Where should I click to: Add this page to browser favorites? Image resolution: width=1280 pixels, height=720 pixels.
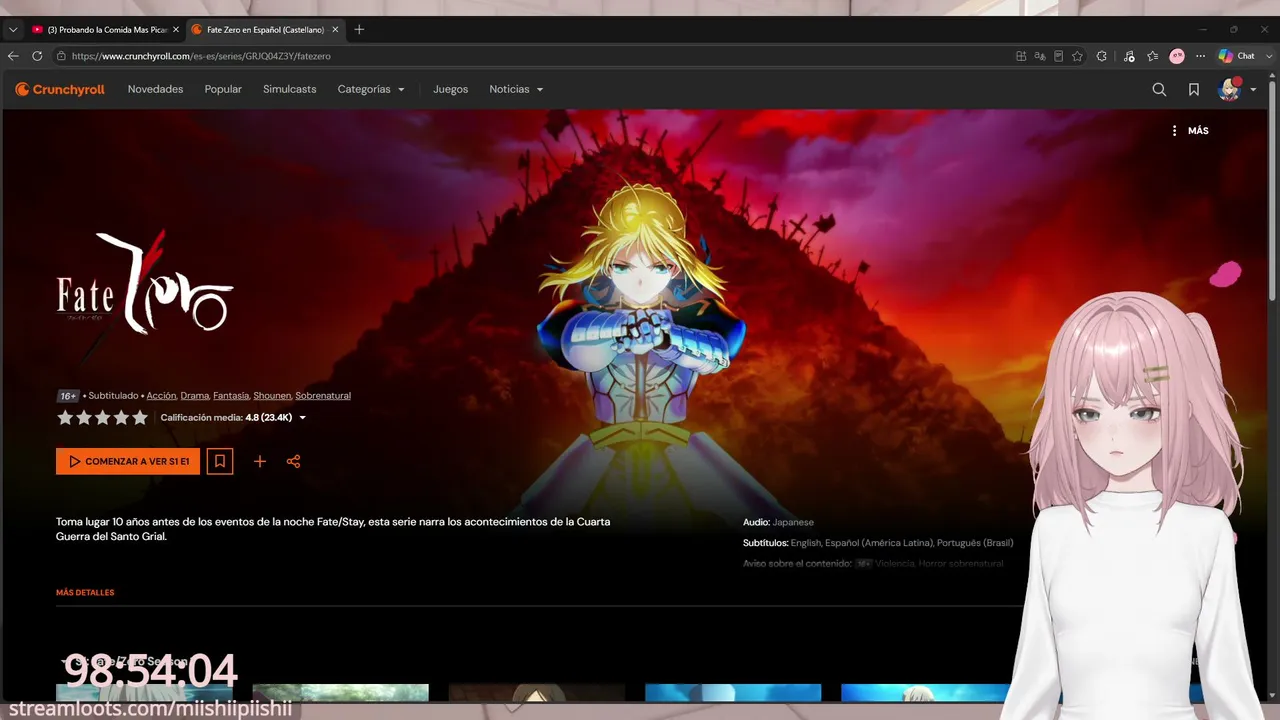1077,56
